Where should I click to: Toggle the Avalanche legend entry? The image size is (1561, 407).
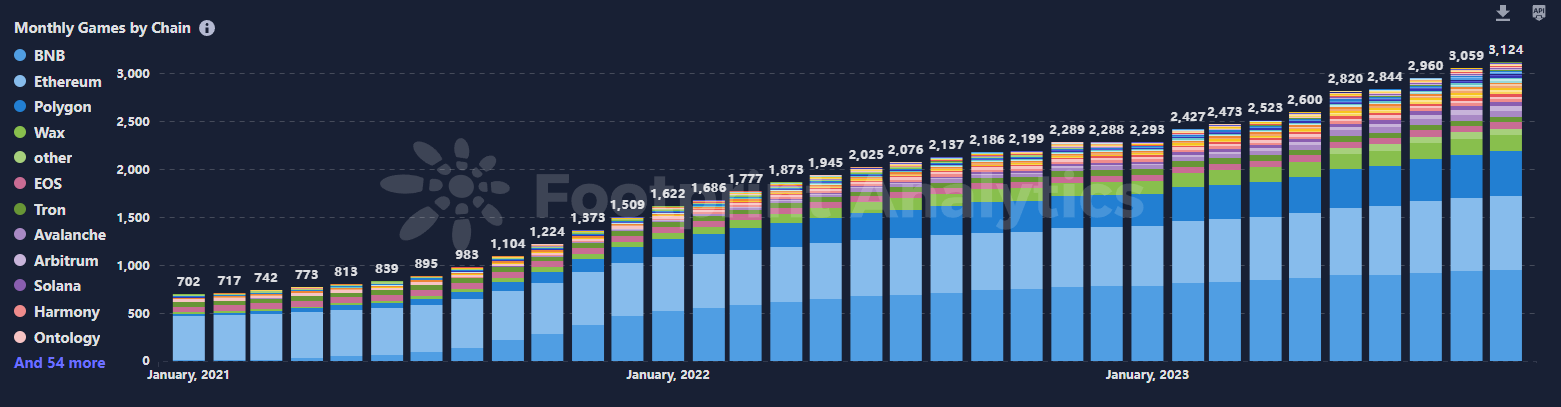point(69,235)
